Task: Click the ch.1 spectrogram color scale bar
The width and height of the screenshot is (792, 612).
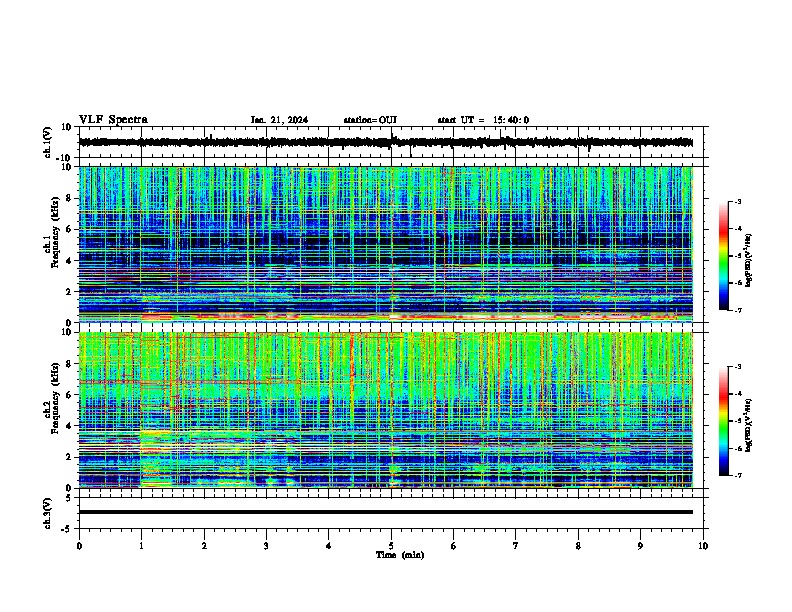Action: pyautogui.click(x=724, y=256)
